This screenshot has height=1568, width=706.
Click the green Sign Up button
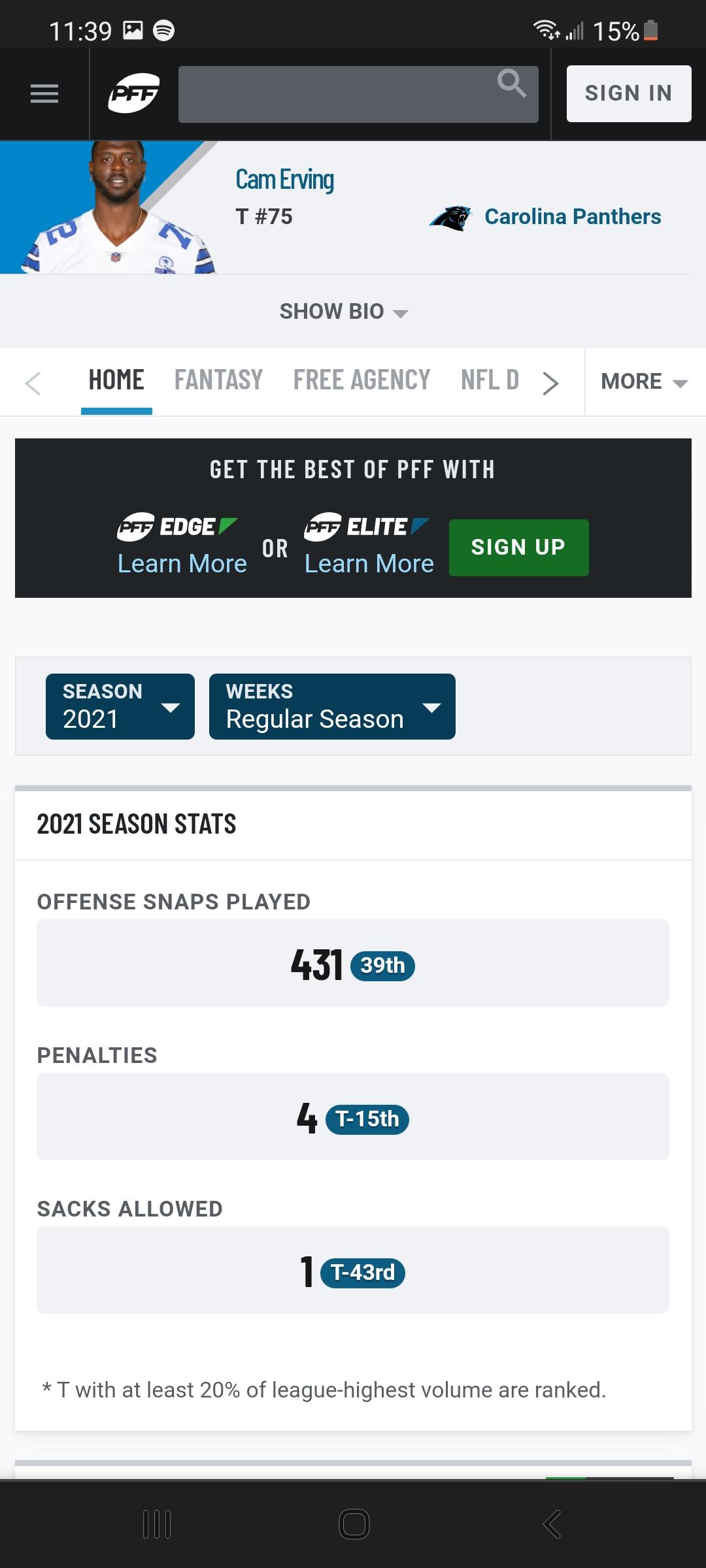pos(519,547)
